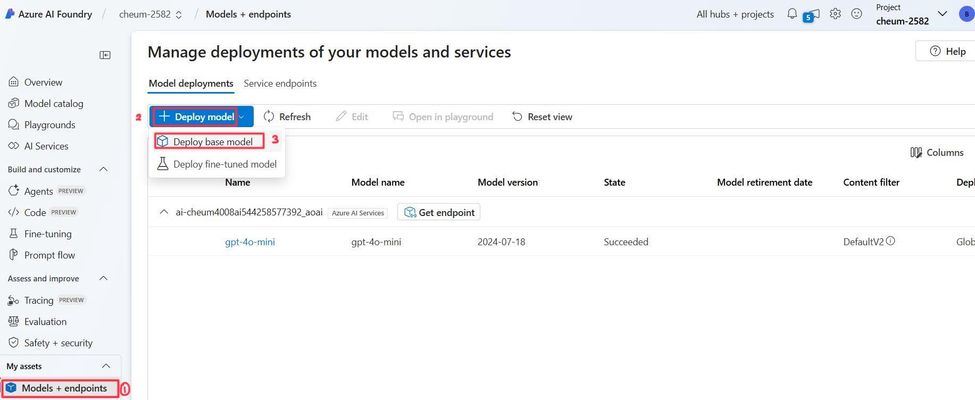The image size is (975, 400).
Task: Switch to the Model deployments tab
Action: 191,83
